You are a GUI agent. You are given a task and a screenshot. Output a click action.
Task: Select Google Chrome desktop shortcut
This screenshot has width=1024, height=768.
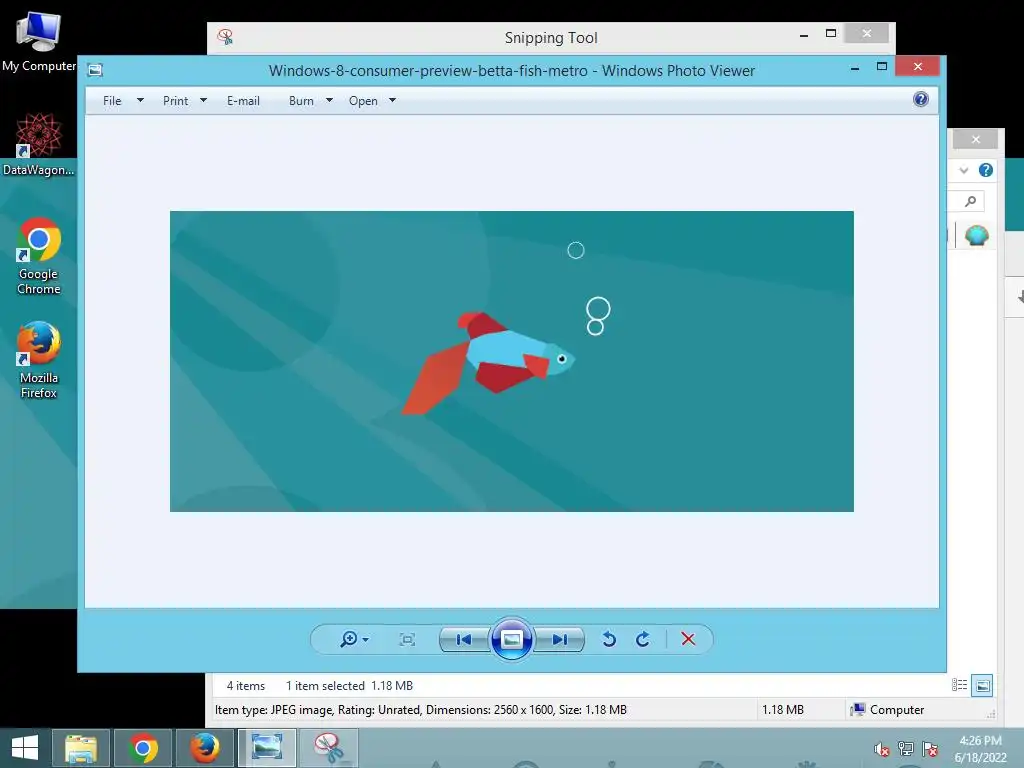[x=39, y=256]
